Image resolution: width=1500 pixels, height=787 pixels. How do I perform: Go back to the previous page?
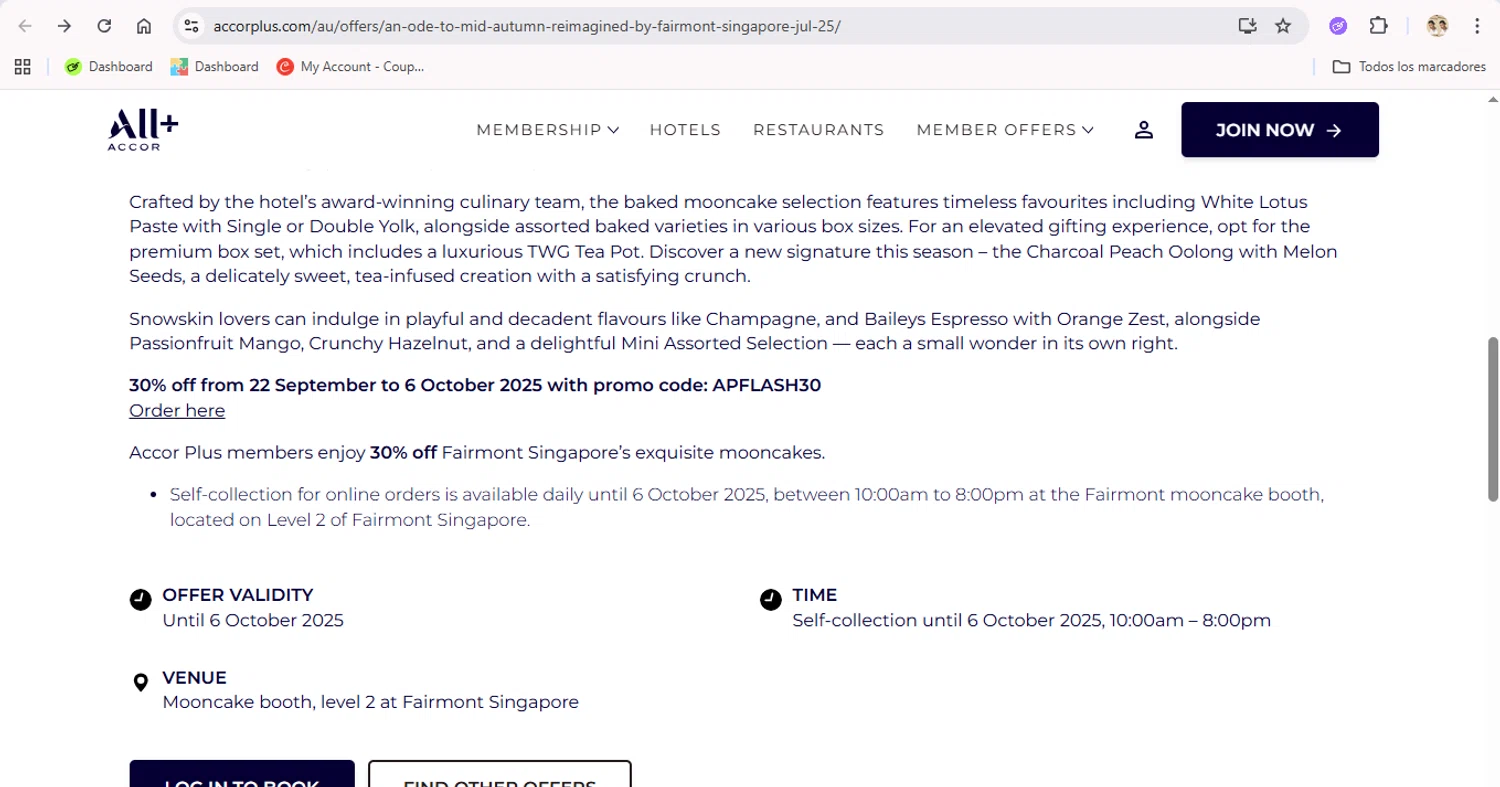click(26, 26)
